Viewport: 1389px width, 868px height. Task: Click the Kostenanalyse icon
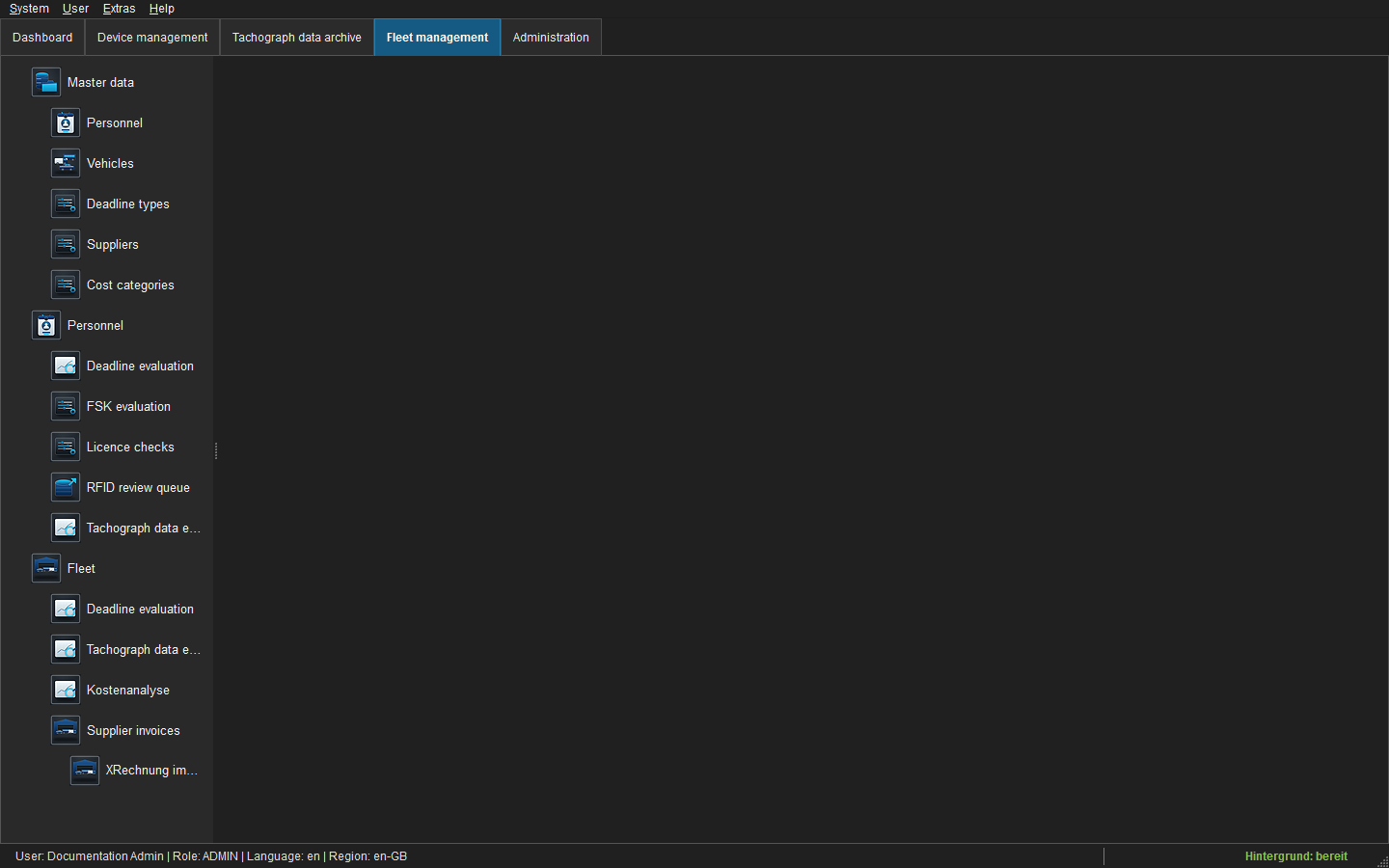coord(66,690)
